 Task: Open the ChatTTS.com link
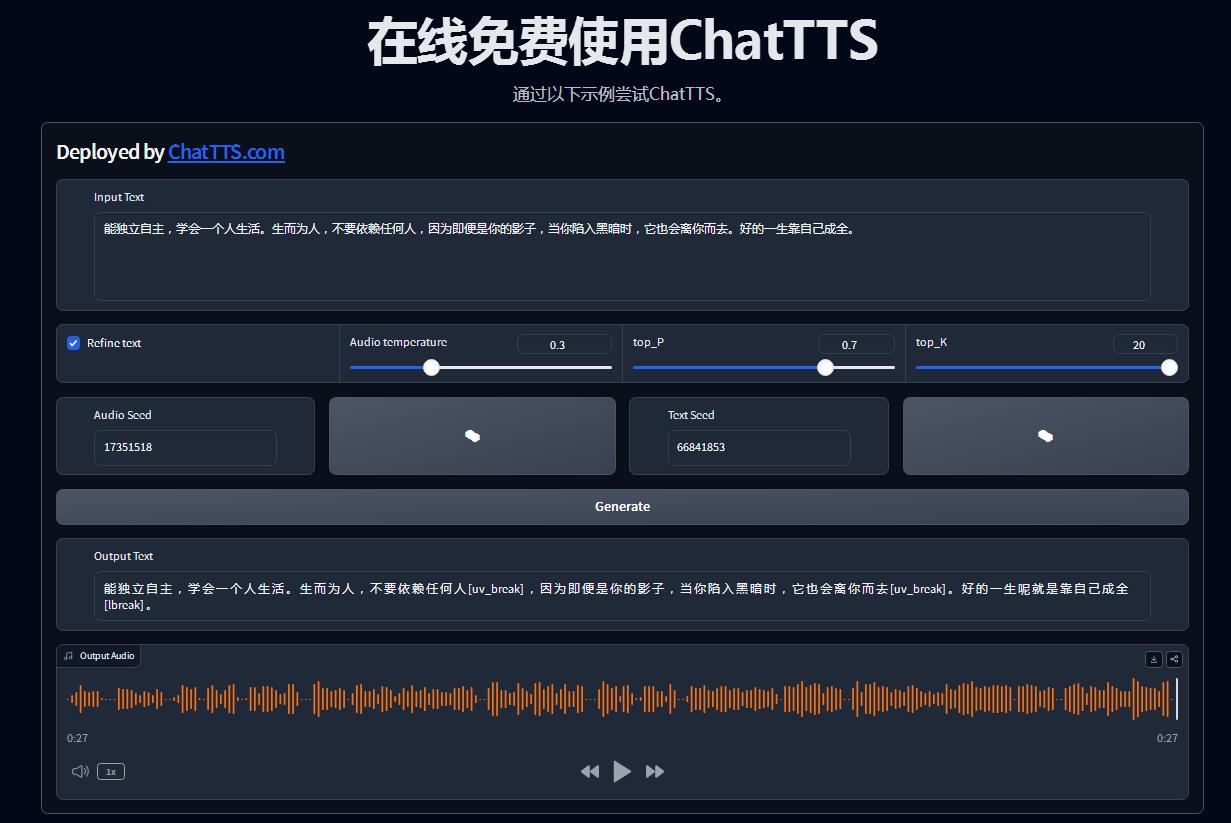point(226,152)
